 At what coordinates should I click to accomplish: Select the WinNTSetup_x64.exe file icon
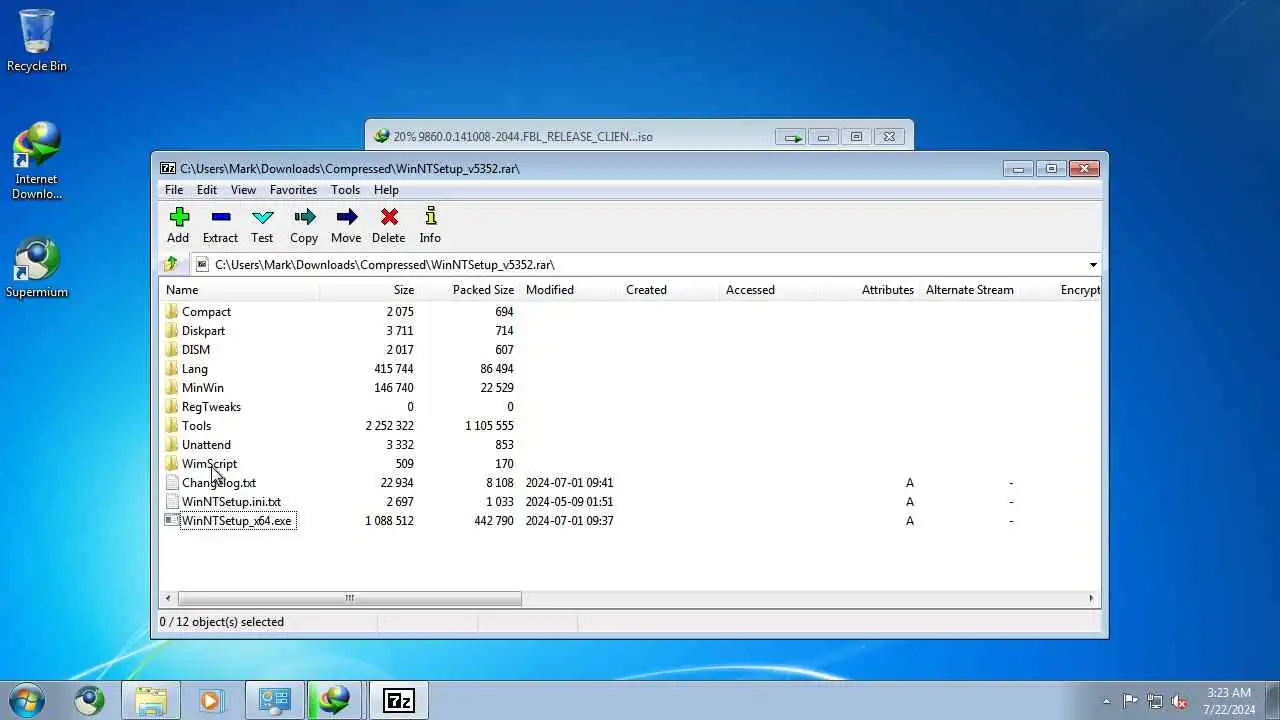click(172, 521)
